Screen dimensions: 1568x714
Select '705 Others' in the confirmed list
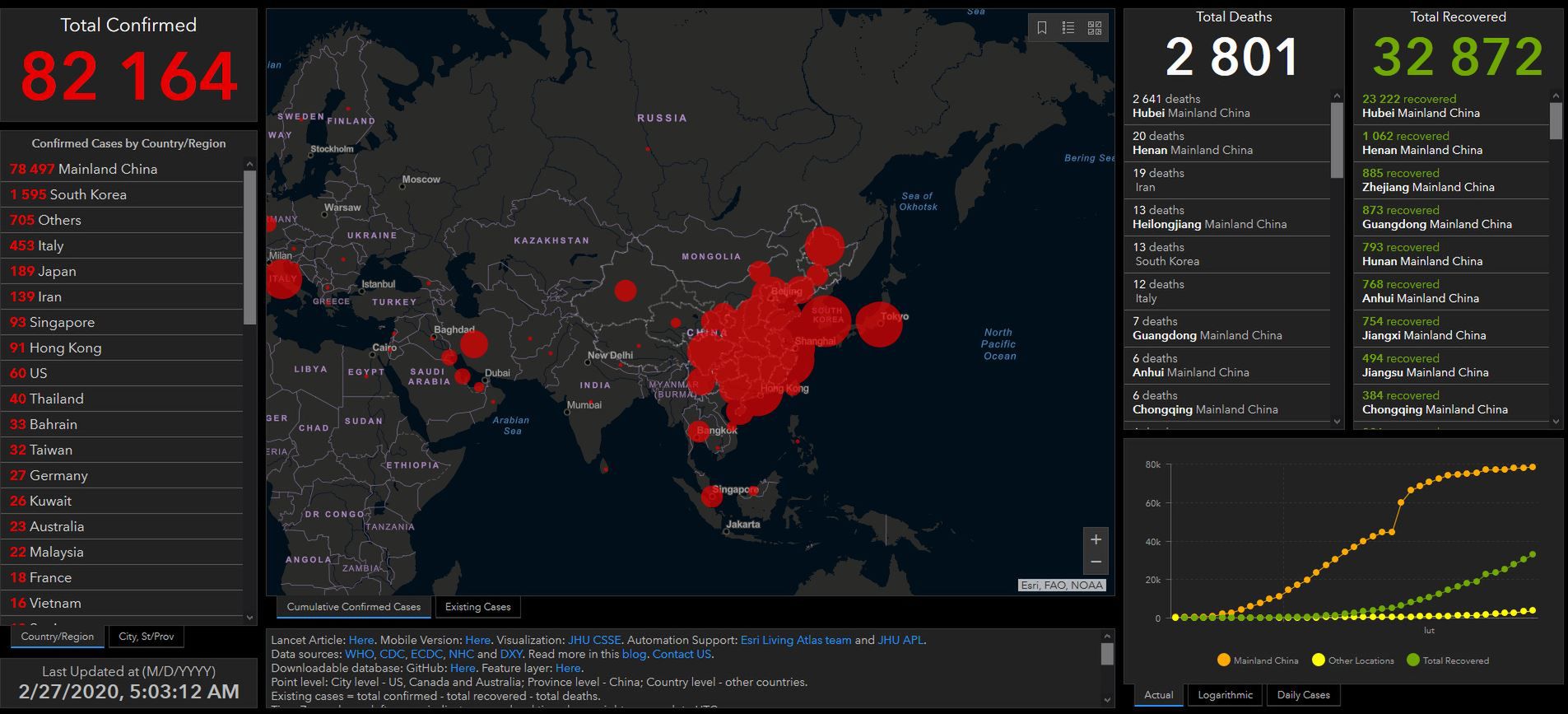(122, 220)
